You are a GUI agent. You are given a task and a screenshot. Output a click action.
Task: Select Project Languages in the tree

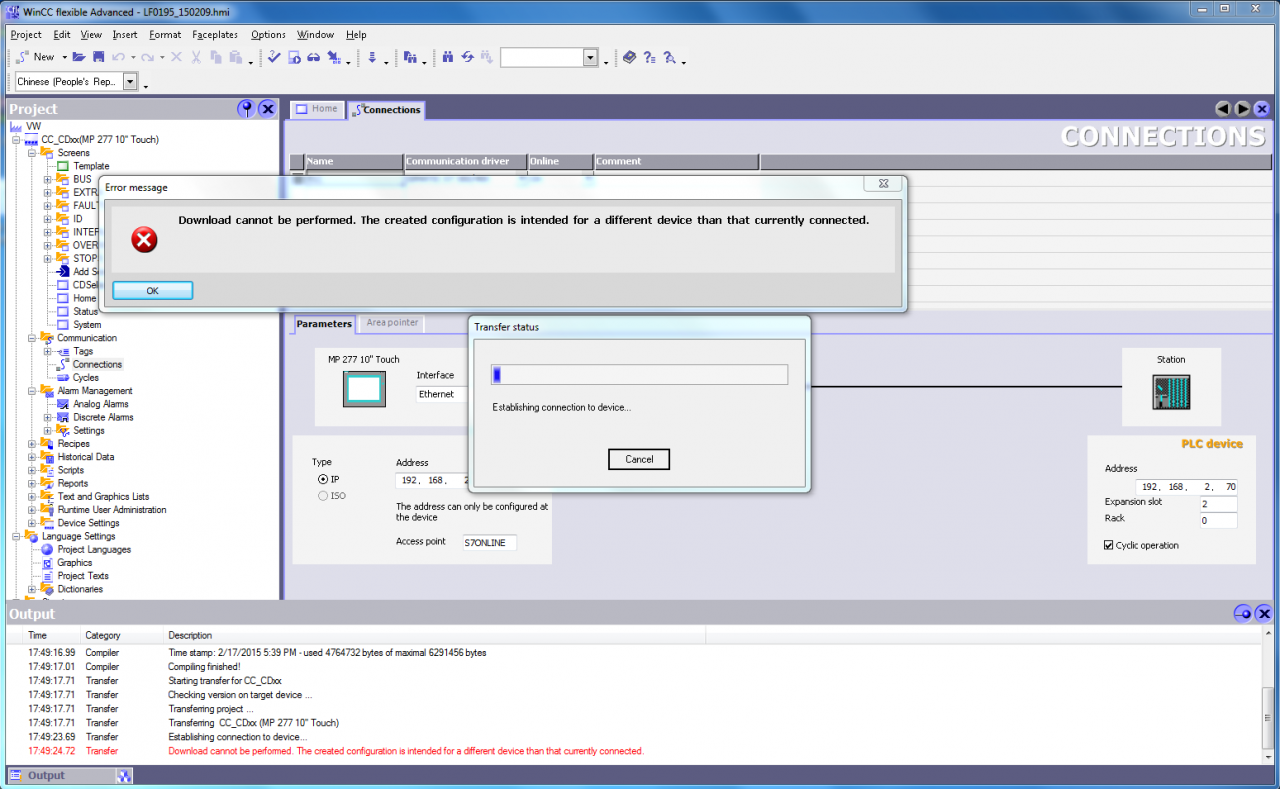94,549
